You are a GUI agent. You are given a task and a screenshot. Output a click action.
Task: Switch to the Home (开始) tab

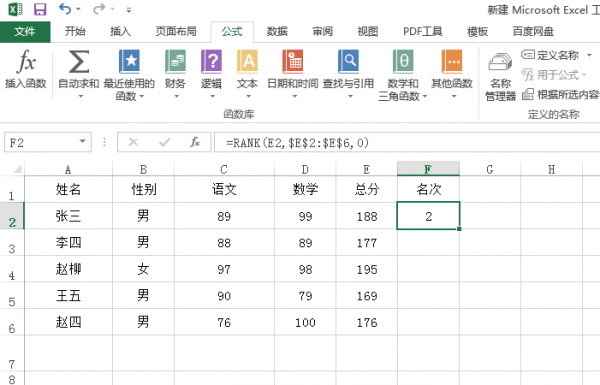point(75,31)
